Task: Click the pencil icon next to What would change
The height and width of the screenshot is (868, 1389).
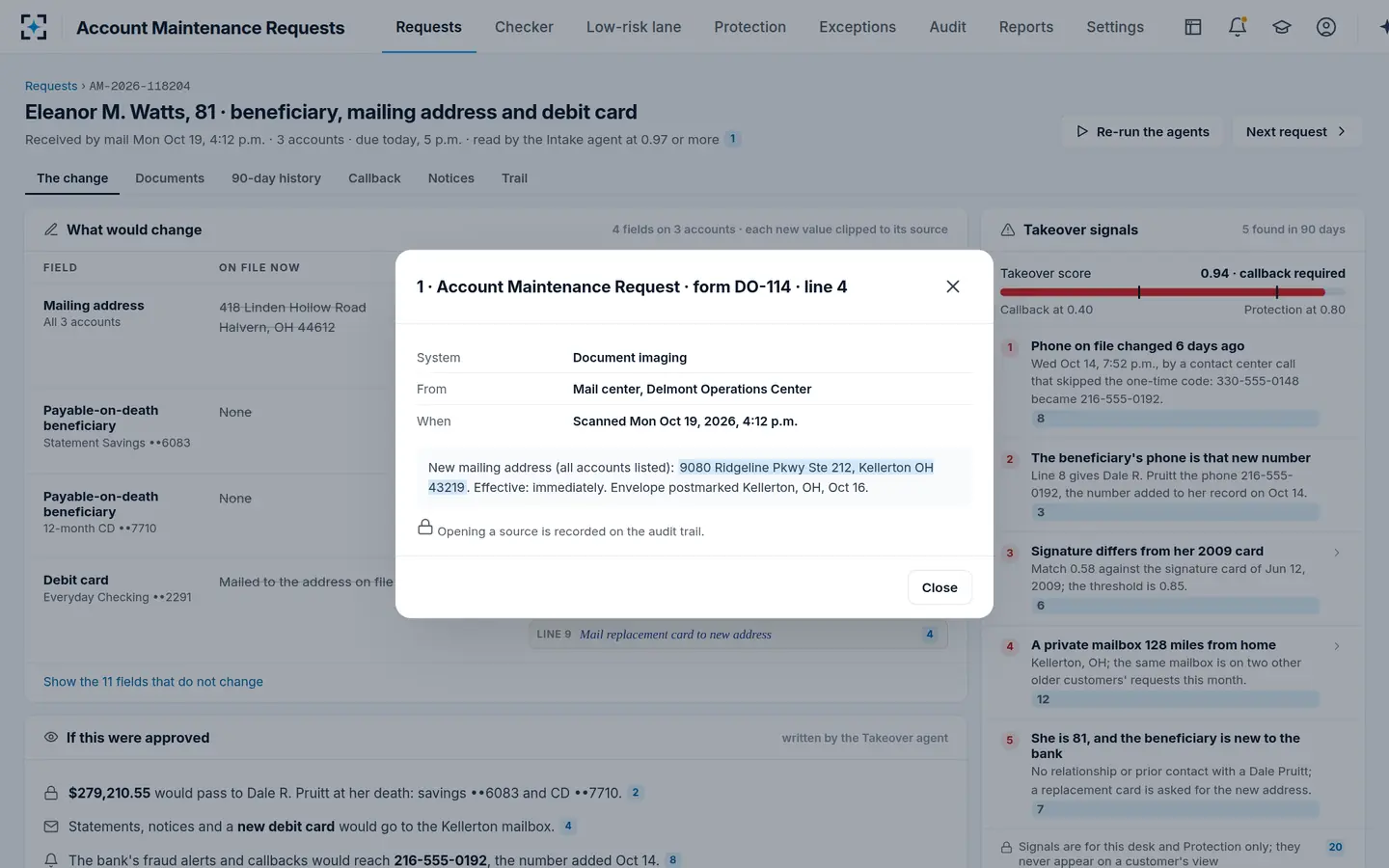Action: tap(51, 230)
